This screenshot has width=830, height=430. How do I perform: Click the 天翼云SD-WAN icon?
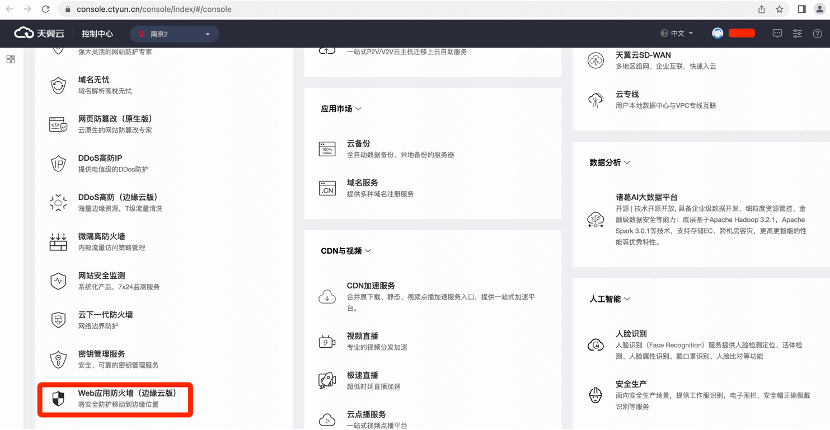coord(596,60)
